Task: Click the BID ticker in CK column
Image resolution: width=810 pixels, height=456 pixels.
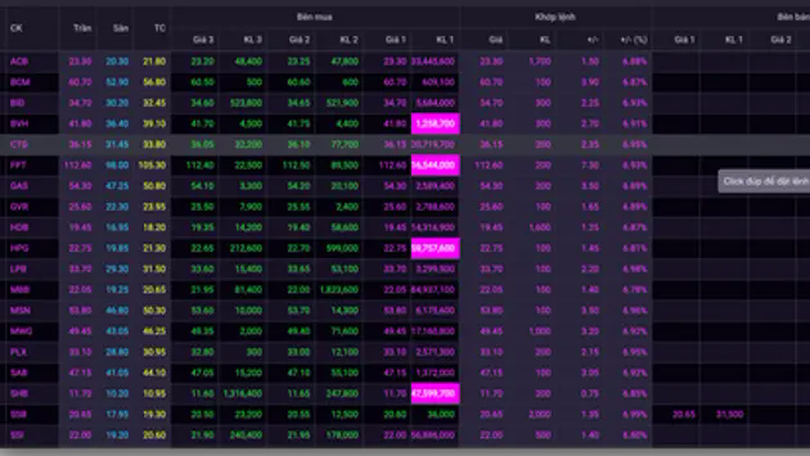Action: (17, 103)
